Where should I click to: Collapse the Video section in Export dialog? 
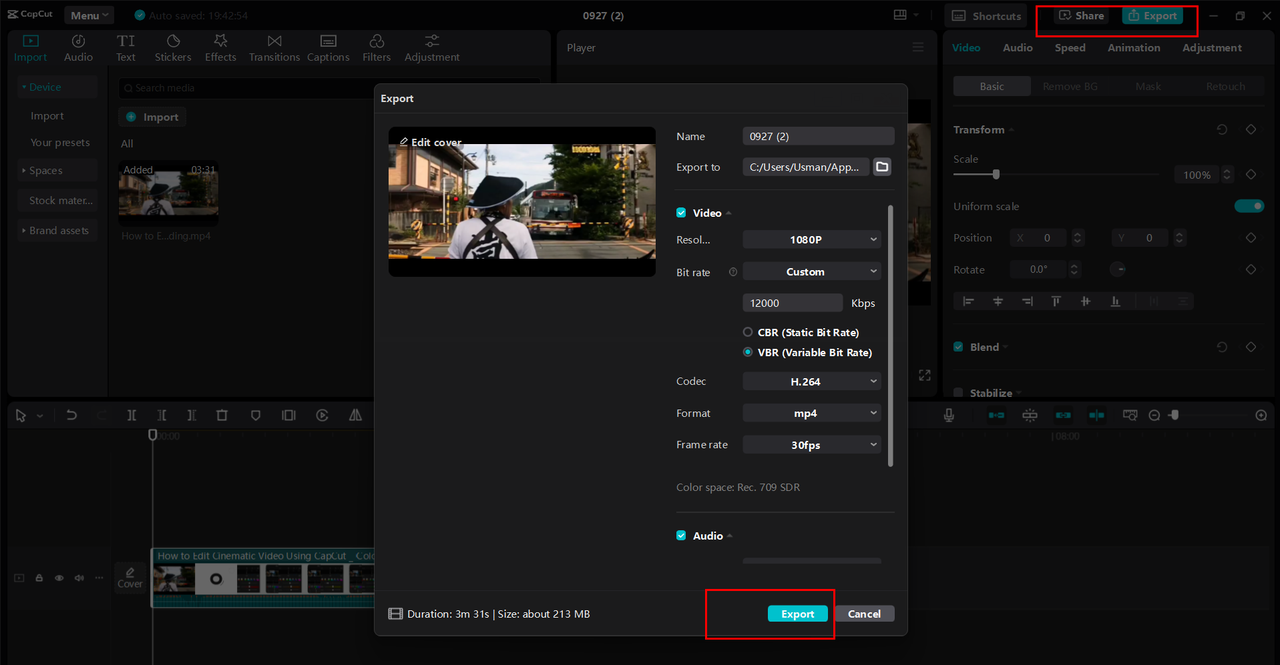click(x=728, y=213)
